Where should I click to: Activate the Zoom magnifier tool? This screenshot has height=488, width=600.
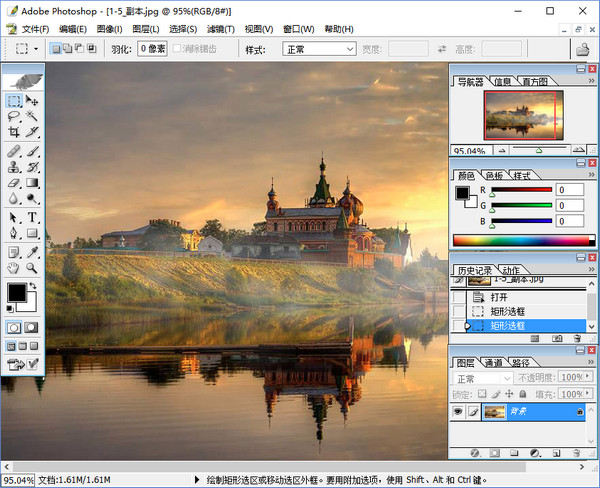tap(32, 268)
